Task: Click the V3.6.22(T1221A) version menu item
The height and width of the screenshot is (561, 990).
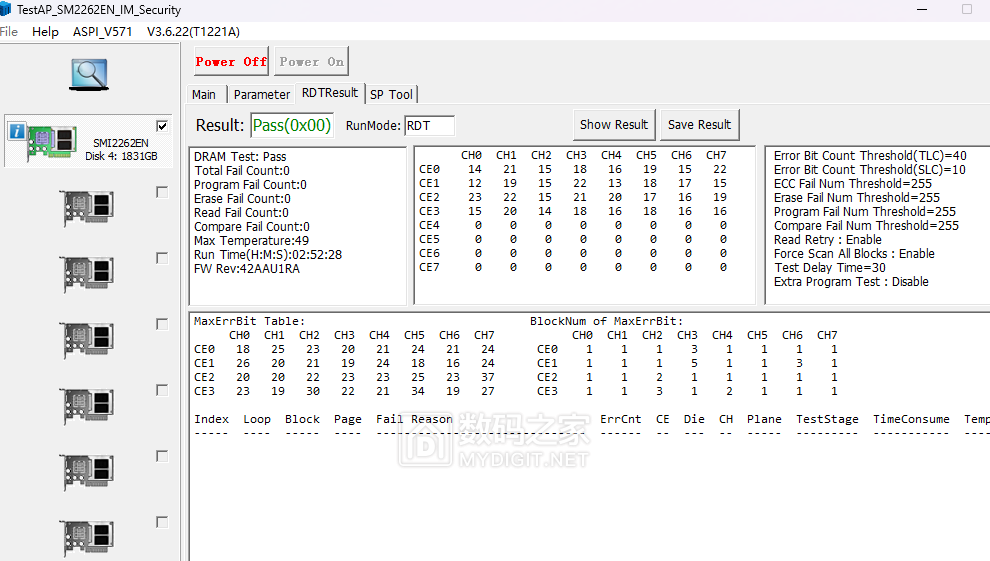Action: point(193,32)
